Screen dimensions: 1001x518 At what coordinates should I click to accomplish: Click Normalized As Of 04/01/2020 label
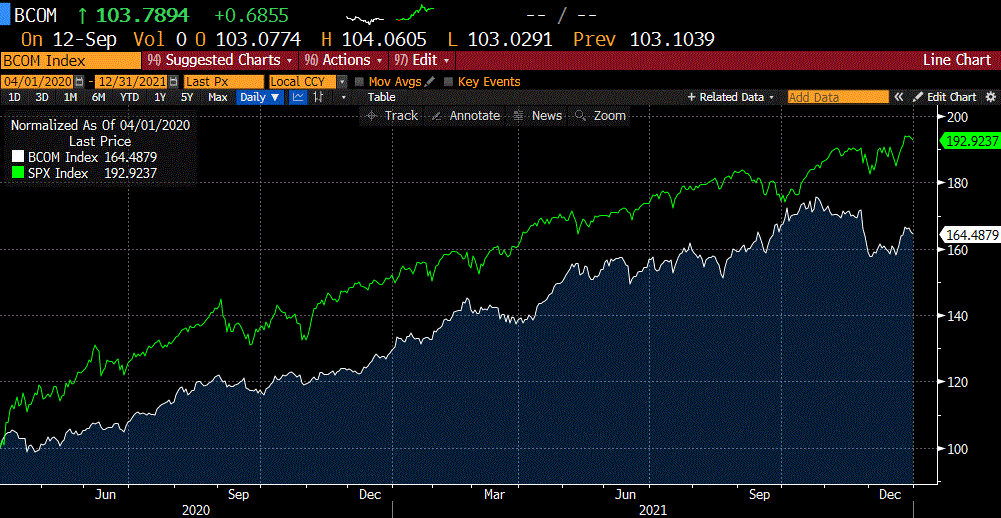(100, 125)
